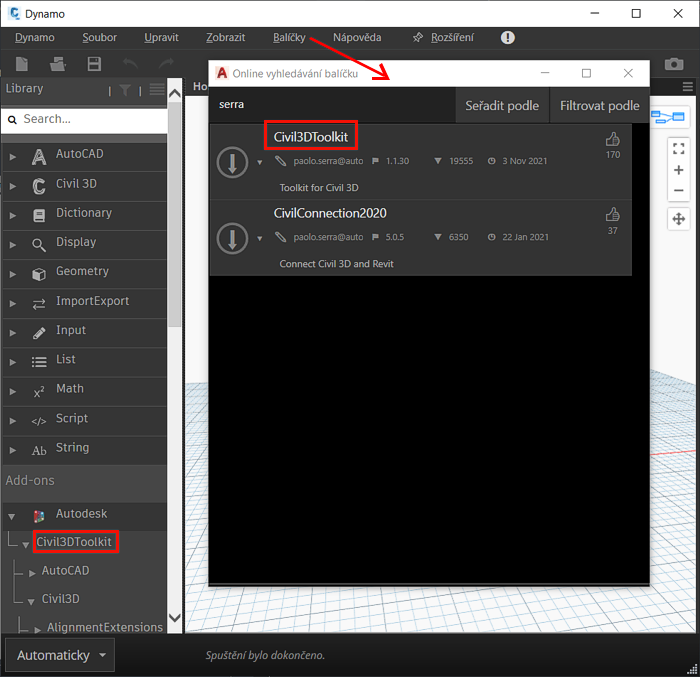Click the Math x² icon
The width and height of the screenshot is (700, 677).
click(x=39, y=392)
